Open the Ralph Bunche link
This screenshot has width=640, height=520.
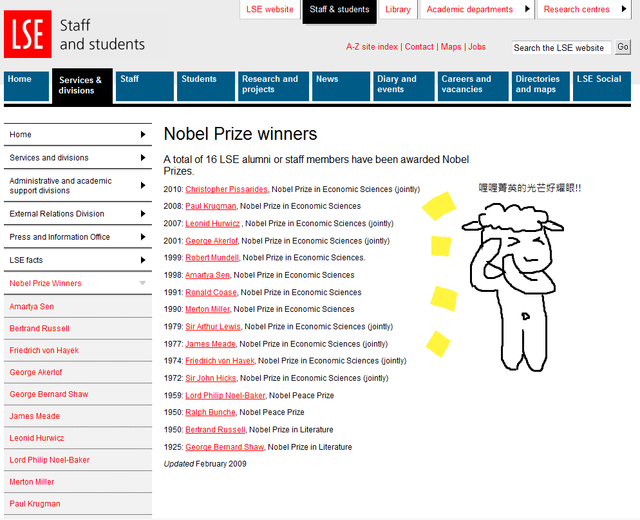coord(210,412)
